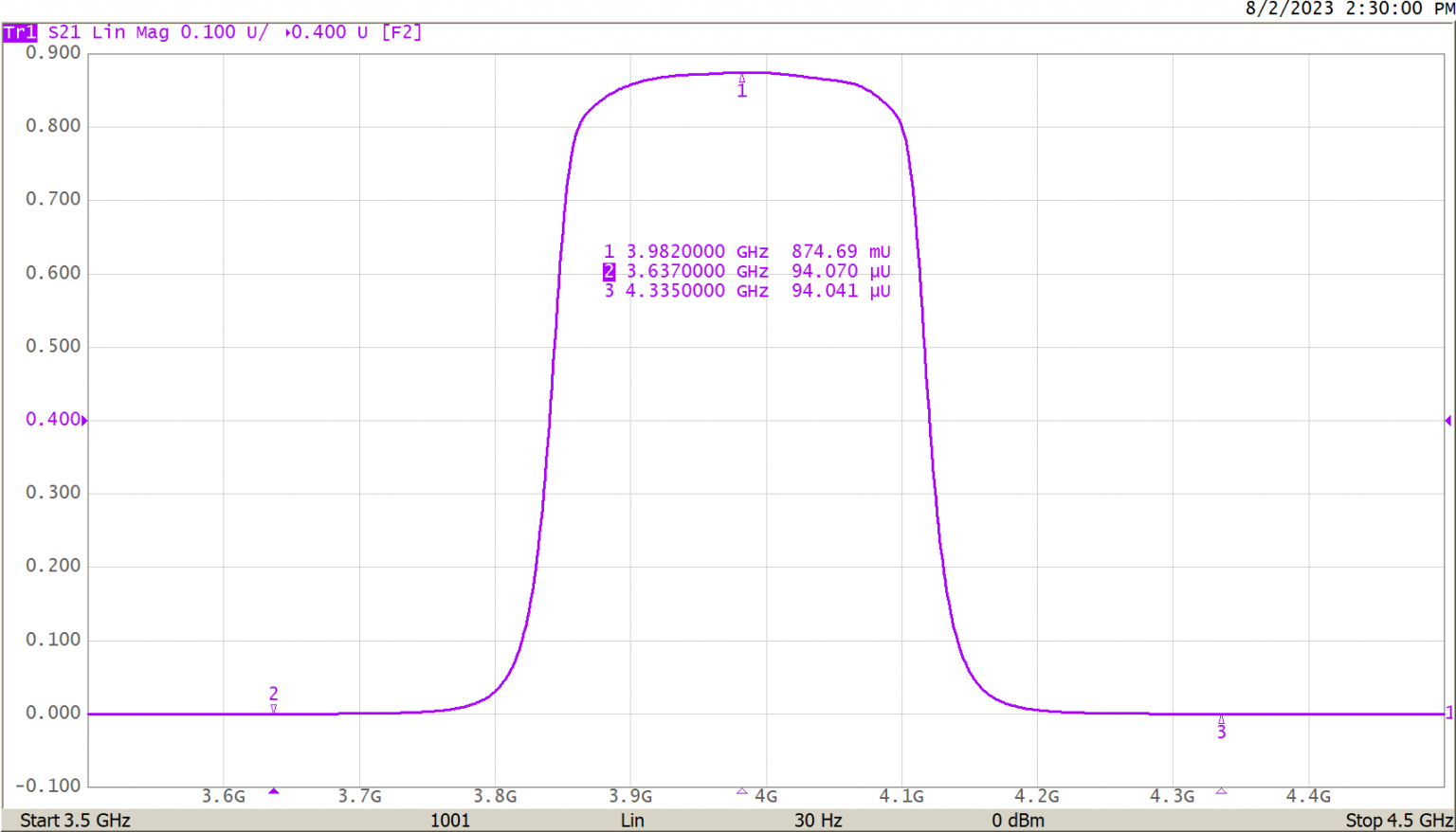Viewport: 1456px width, 832px height.
Task: Select marker 3 readout 4.3350000 GHz row
Action: pos(746,291)
